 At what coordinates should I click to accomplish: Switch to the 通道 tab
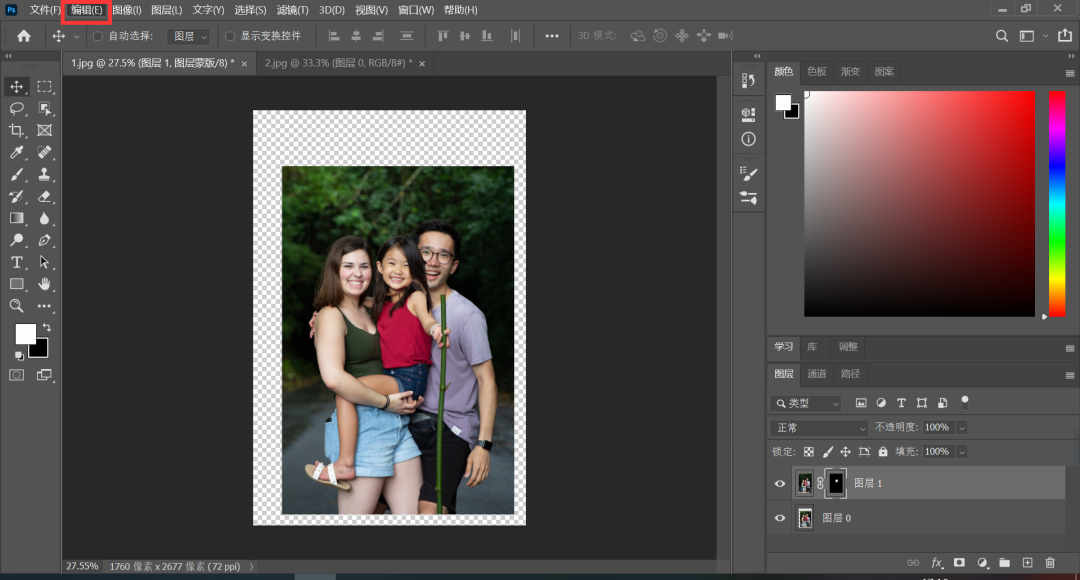(x=816, y=374)
